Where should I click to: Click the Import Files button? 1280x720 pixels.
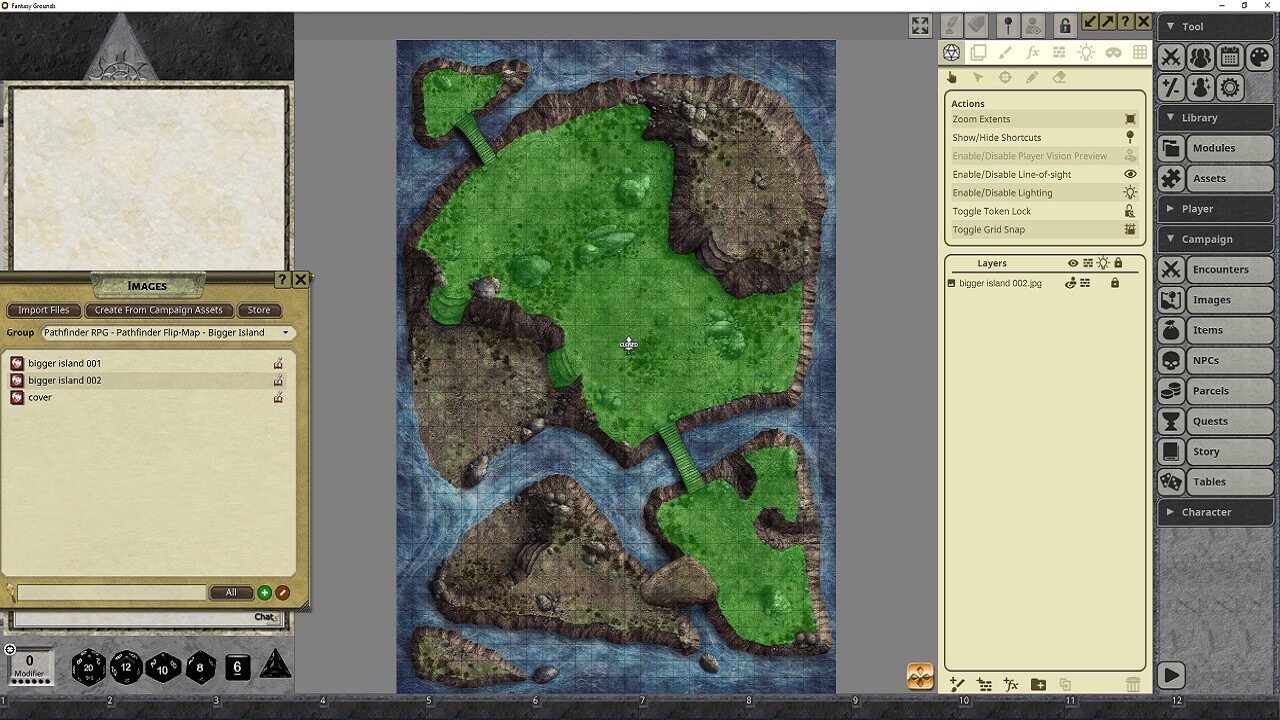coord(43,310)
